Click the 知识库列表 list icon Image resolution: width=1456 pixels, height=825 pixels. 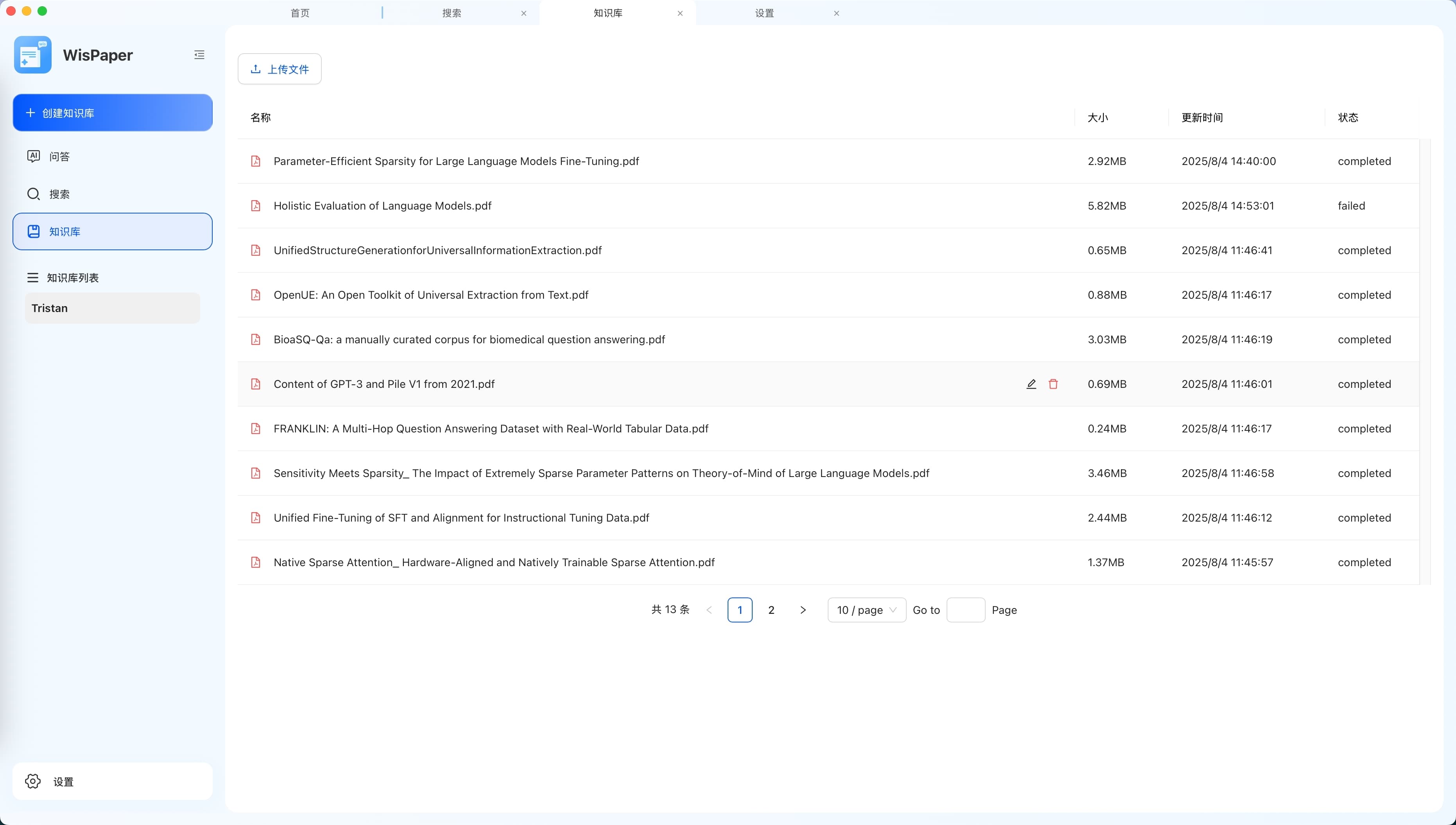pos(33,278)
